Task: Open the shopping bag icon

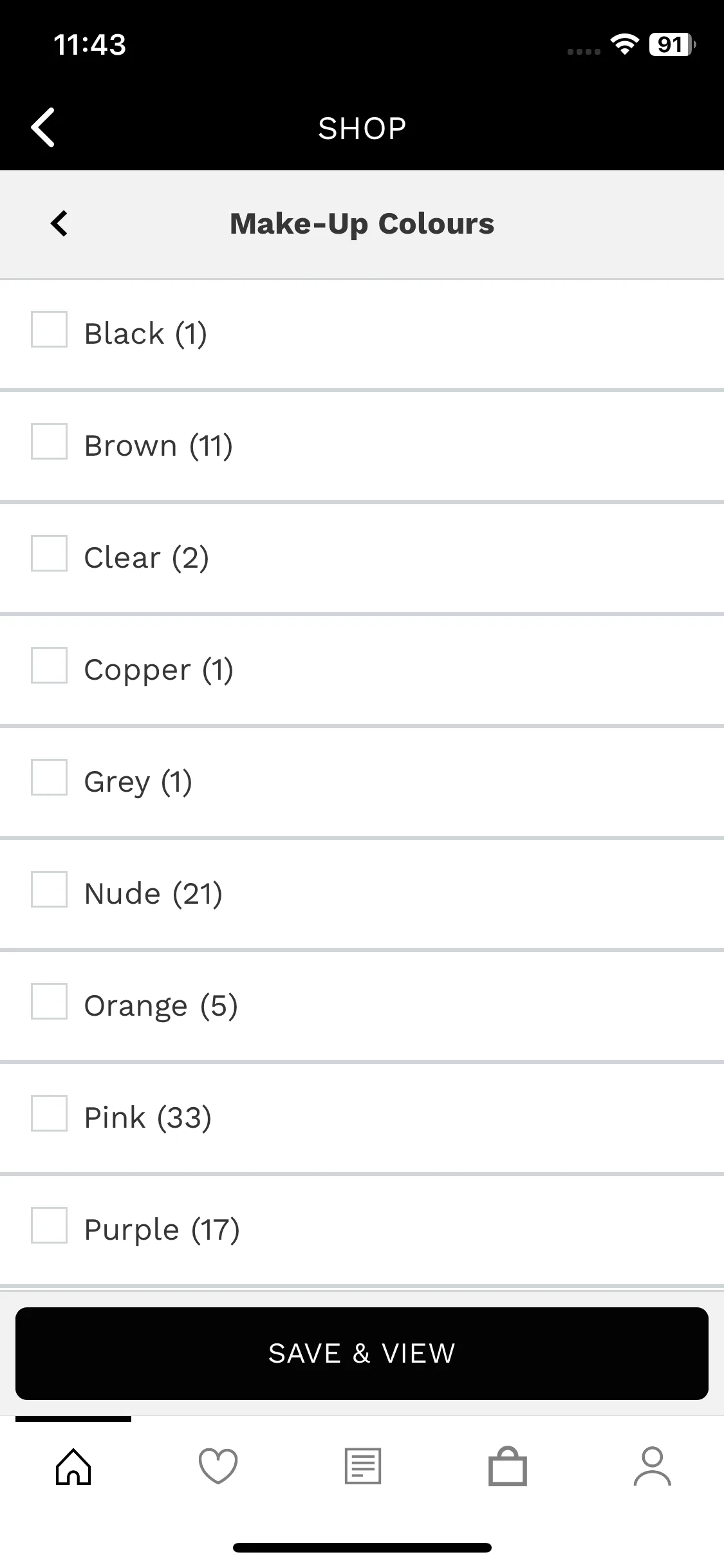Action: pyautogui.click(x=508, y=1466)
